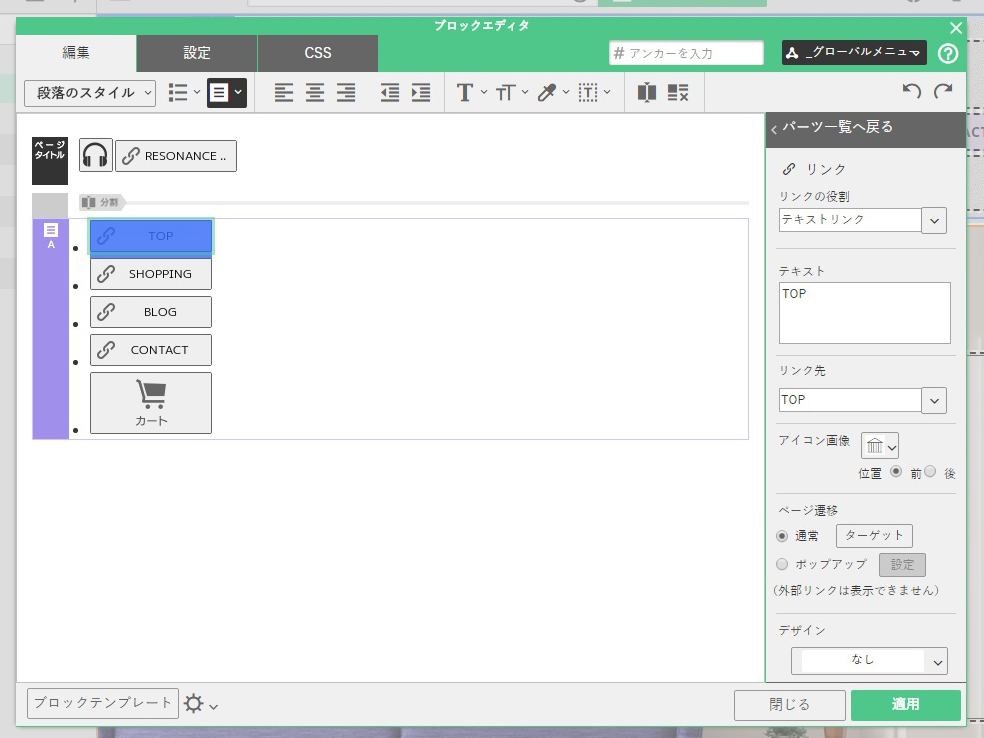Open デザイン なし dropdown
The image size is (984, 738).
pyautogui.click(x=869, y=661)
